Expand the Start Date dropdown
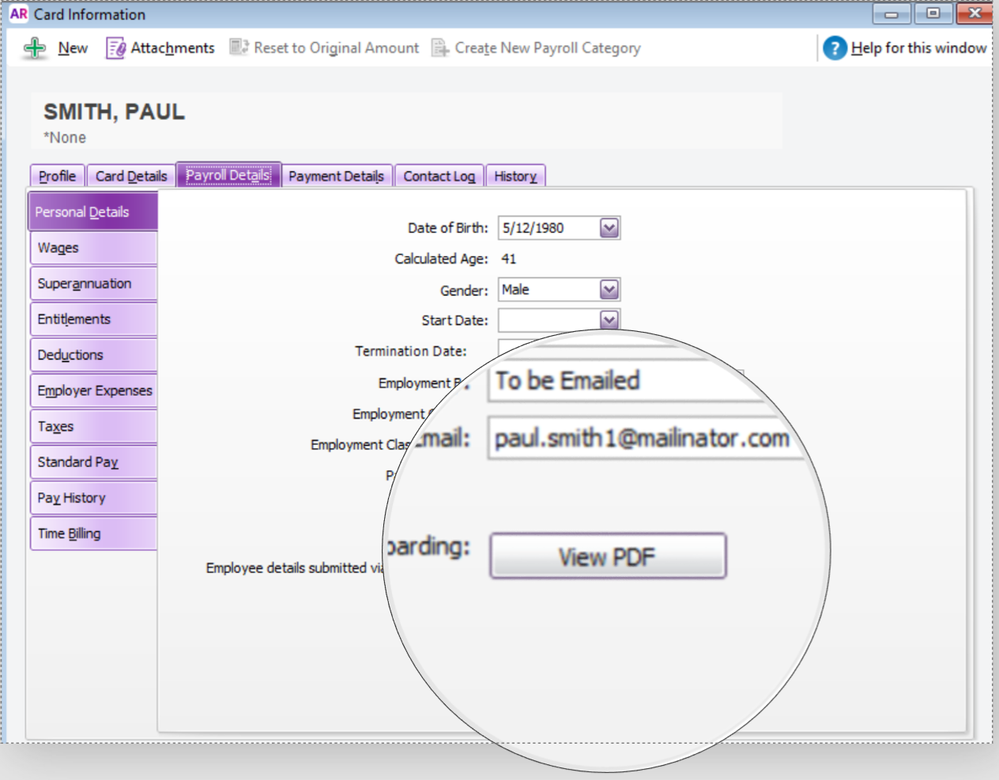Image resolution: width=999 pixels, height=780 pixels. pyautogui.click(x=609, y=320)
